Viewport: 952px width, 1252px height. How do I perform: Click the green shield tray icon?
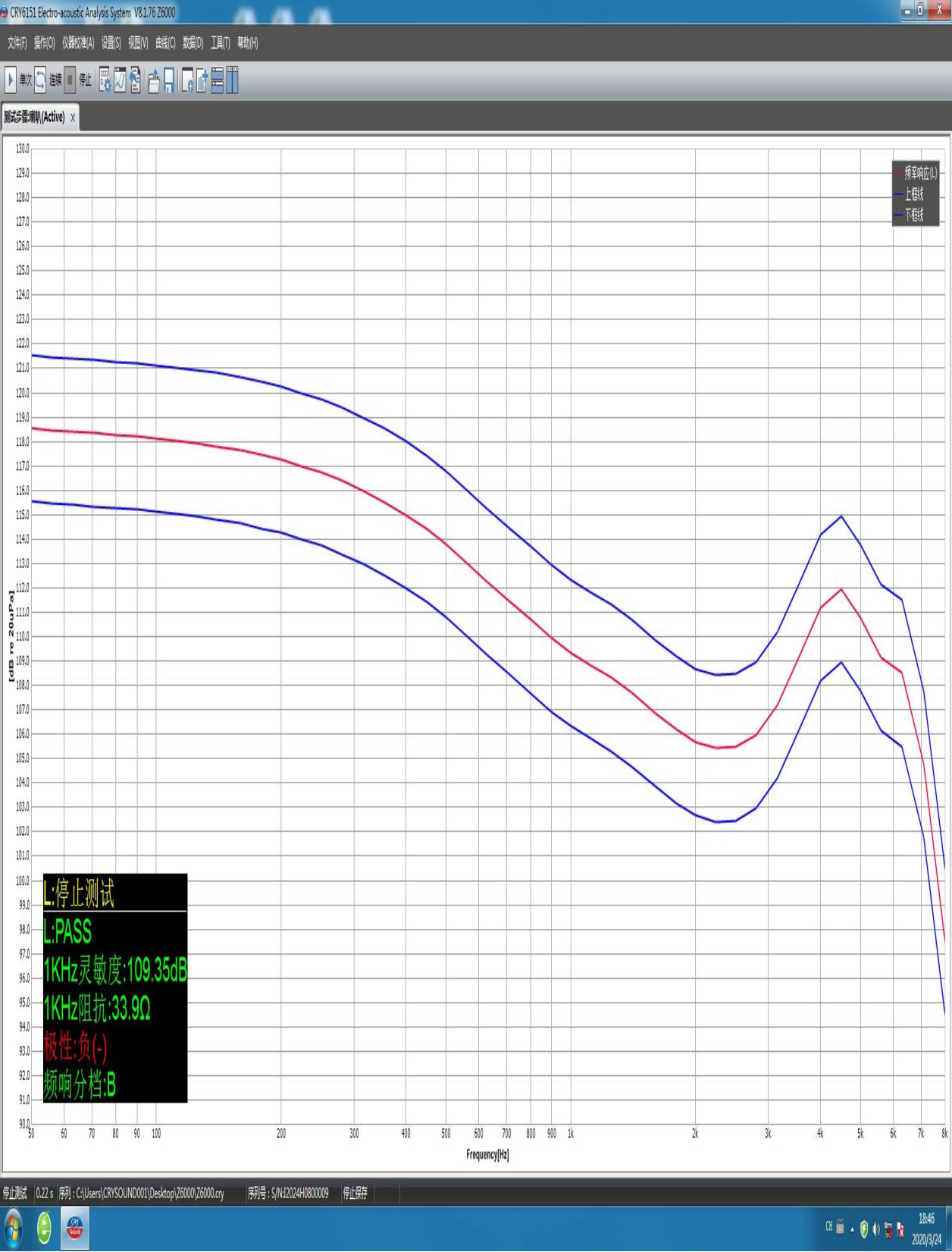864,1229
